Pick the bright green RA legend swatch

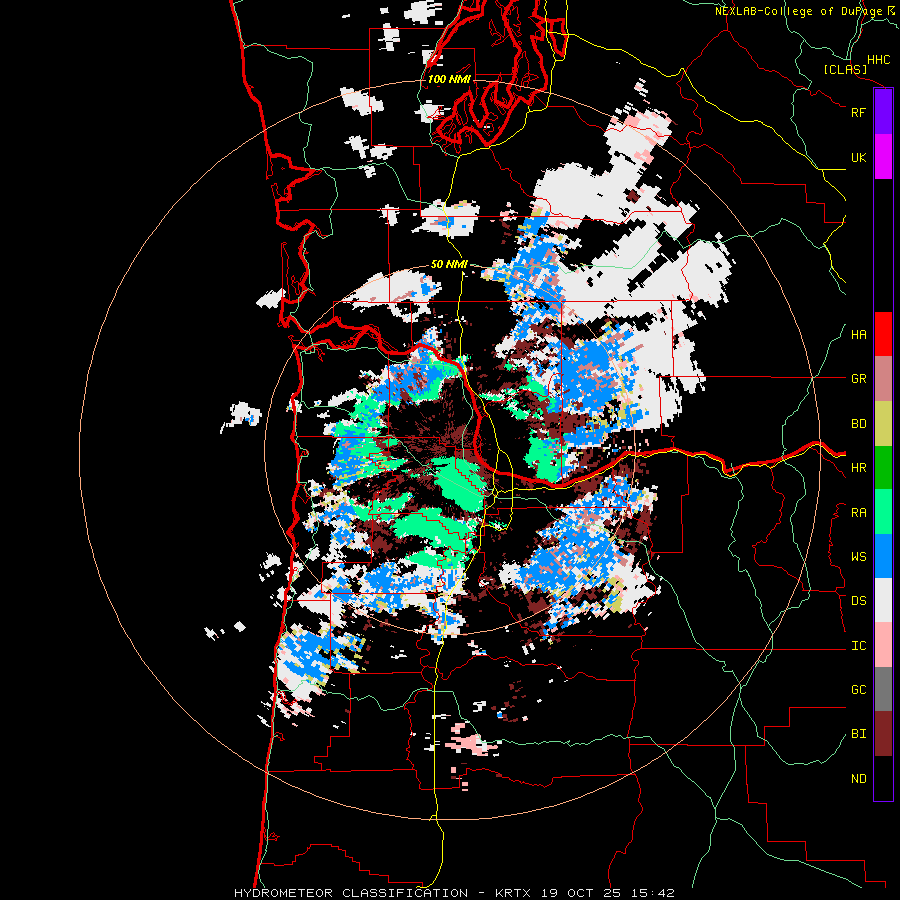pyautogui.click(x=883, y=512)
